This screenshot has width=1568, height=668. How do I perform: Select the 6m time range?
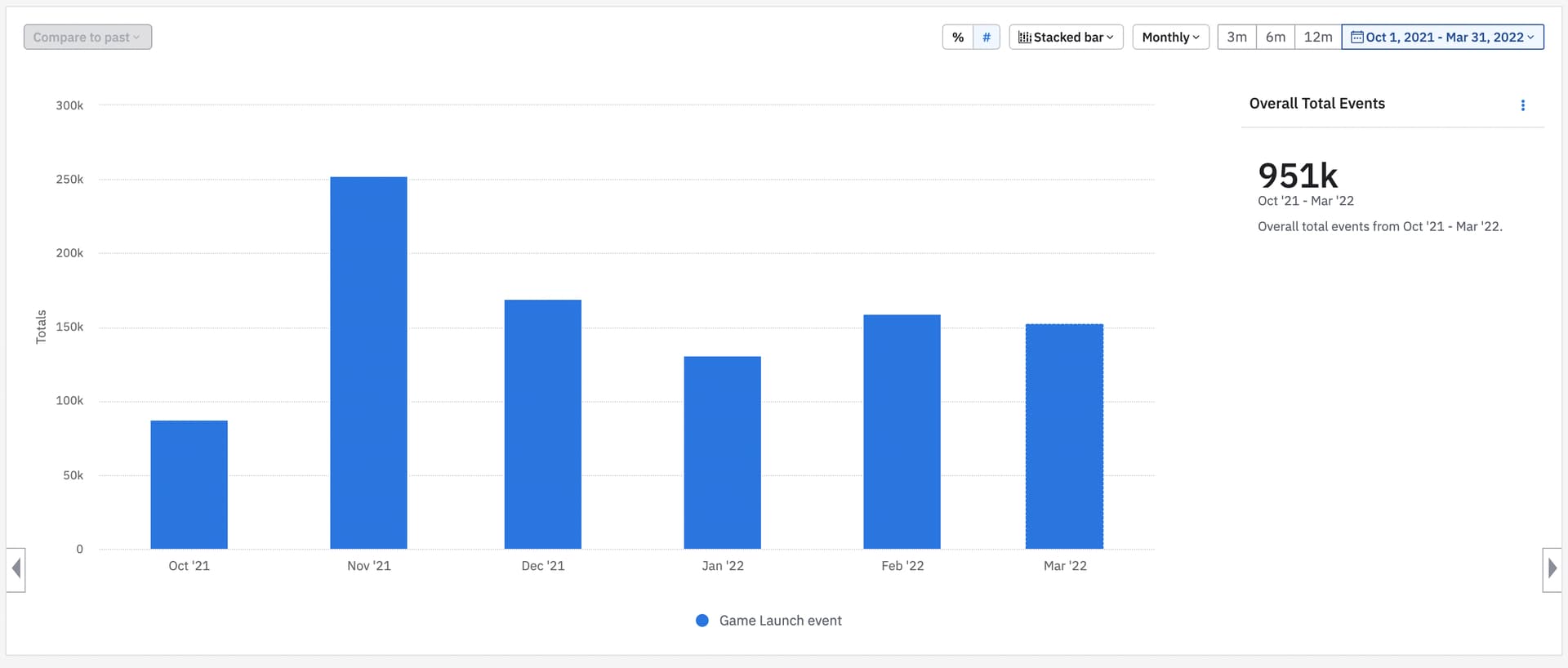(1276, 37)
